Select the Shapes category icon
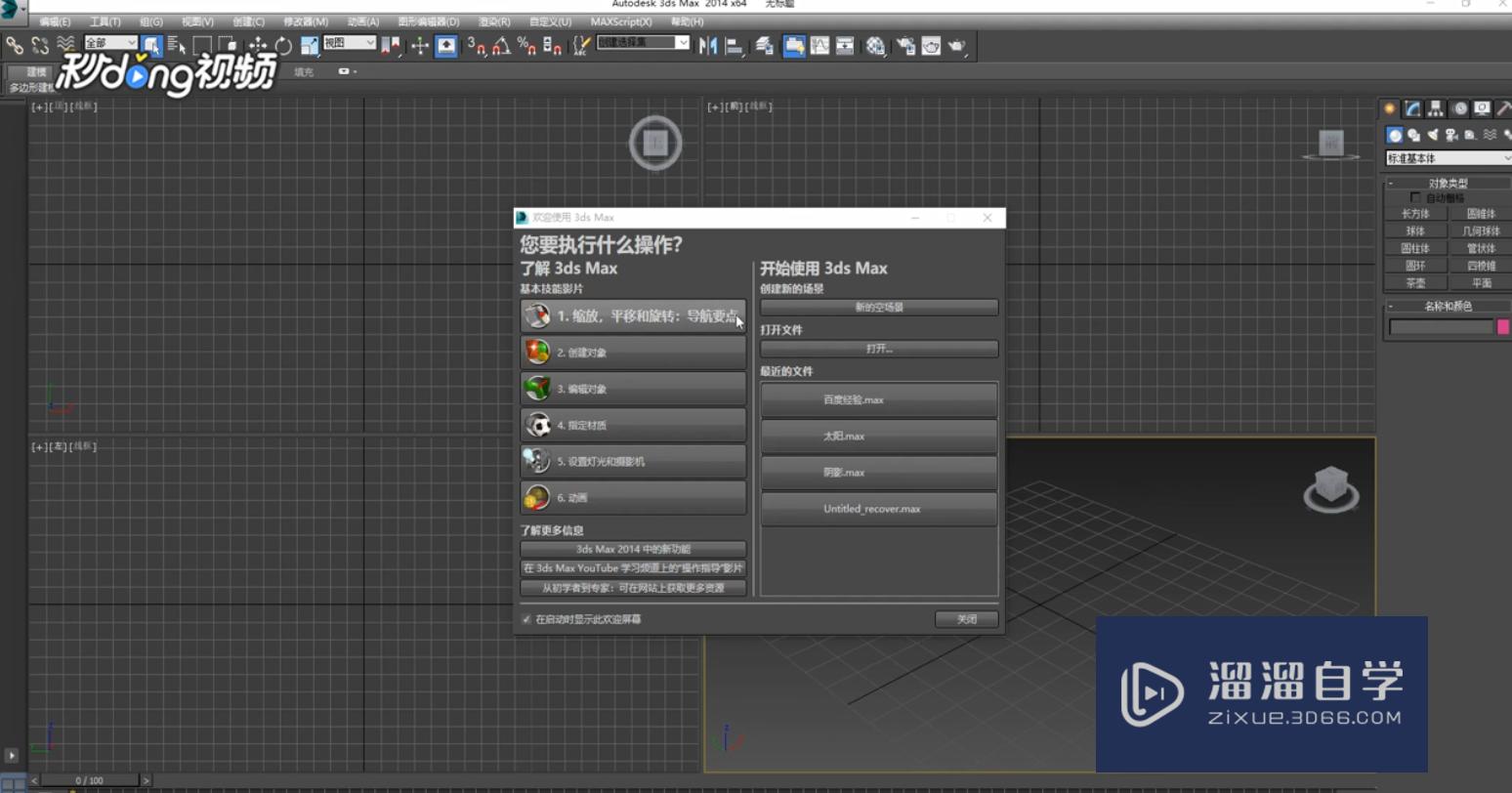 1413,135
